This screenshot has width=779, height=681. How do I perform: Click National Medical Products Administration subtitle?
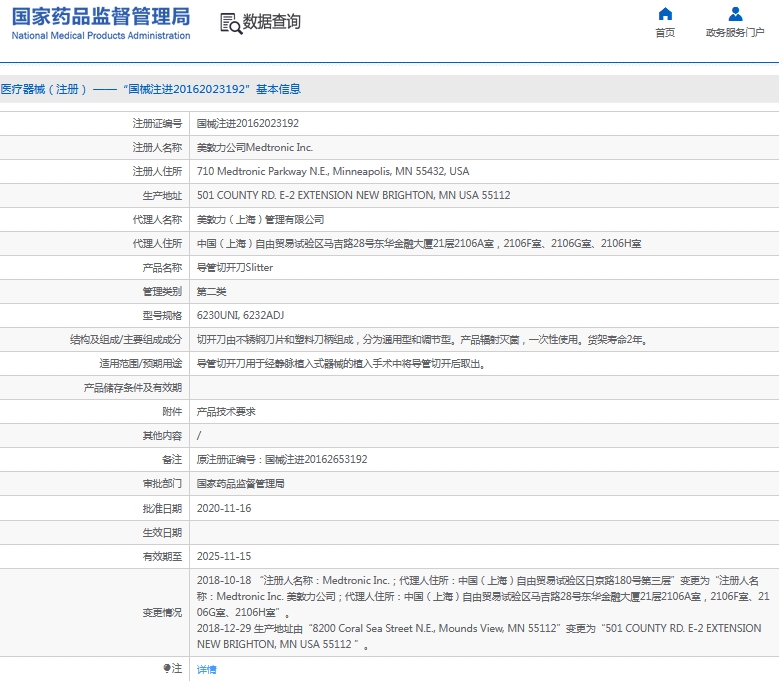pos(101,36)
